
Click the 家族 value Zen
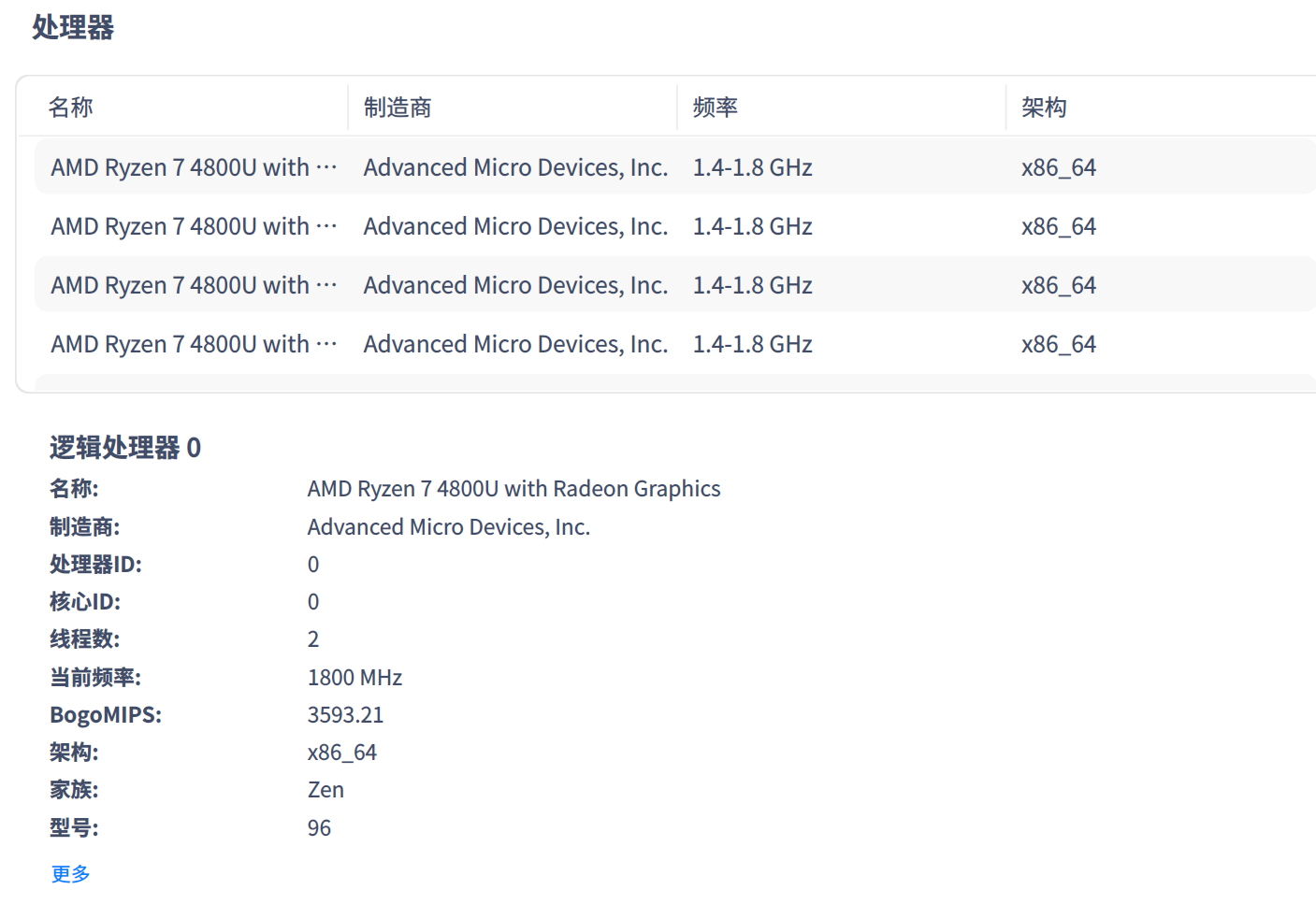(325, 790)
